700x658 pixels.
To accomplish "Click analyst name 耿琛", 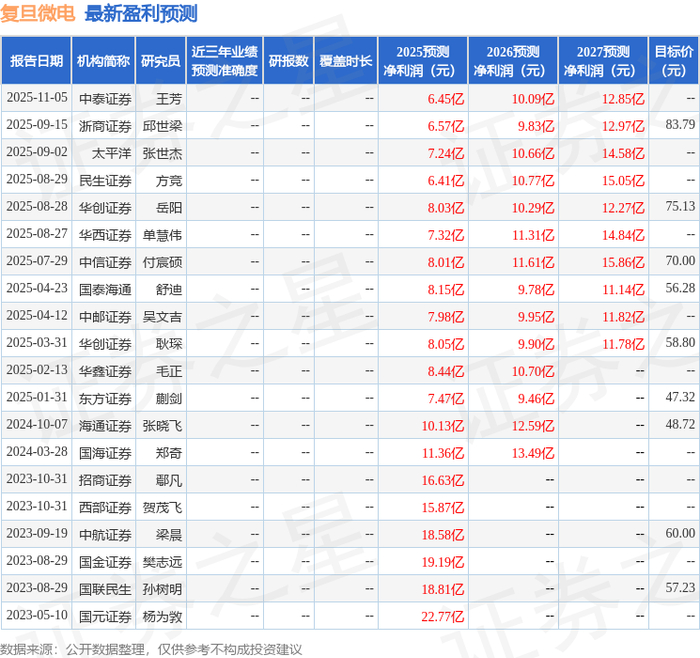I will 169,344.
